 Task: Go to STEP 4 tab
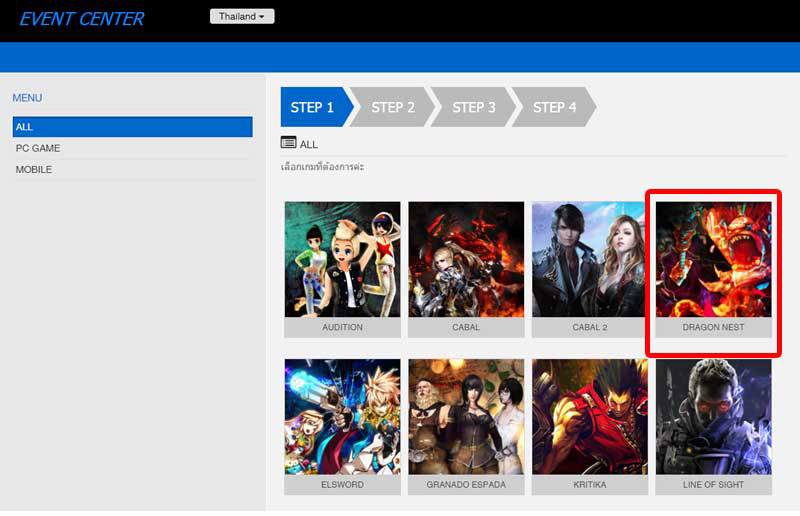555,107
